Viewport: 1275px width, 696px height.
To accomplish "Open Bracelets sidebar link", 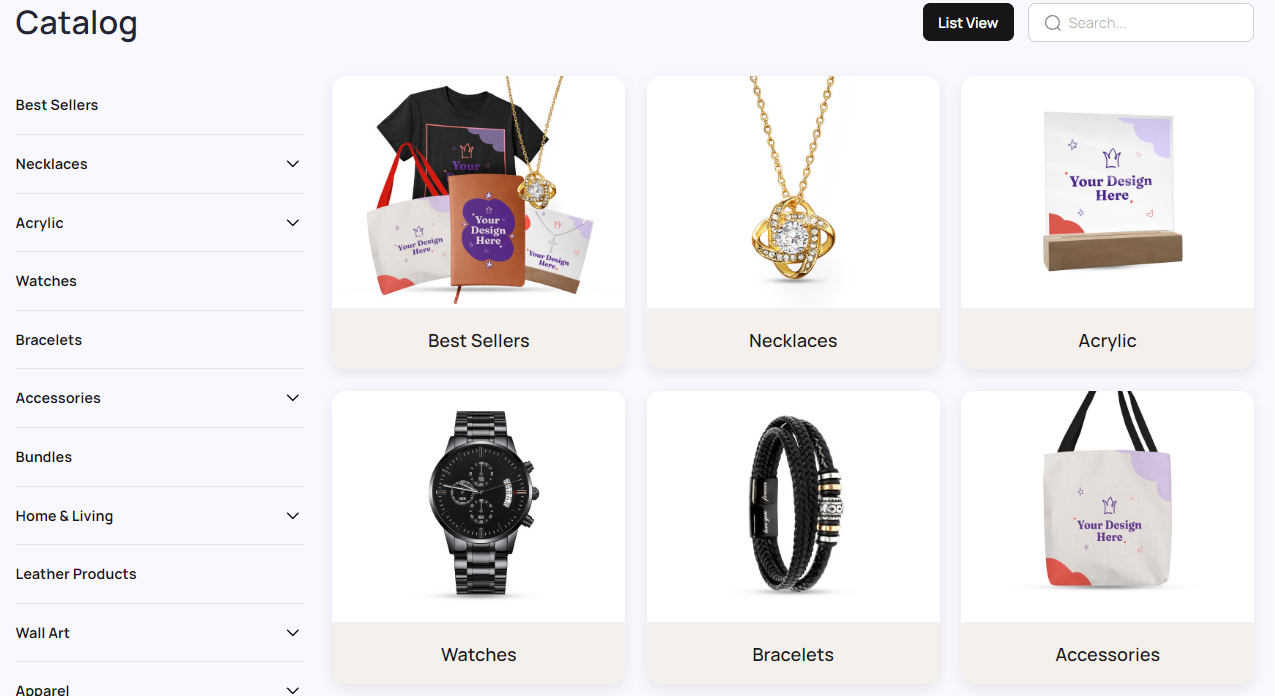I will tap(49, 340).
